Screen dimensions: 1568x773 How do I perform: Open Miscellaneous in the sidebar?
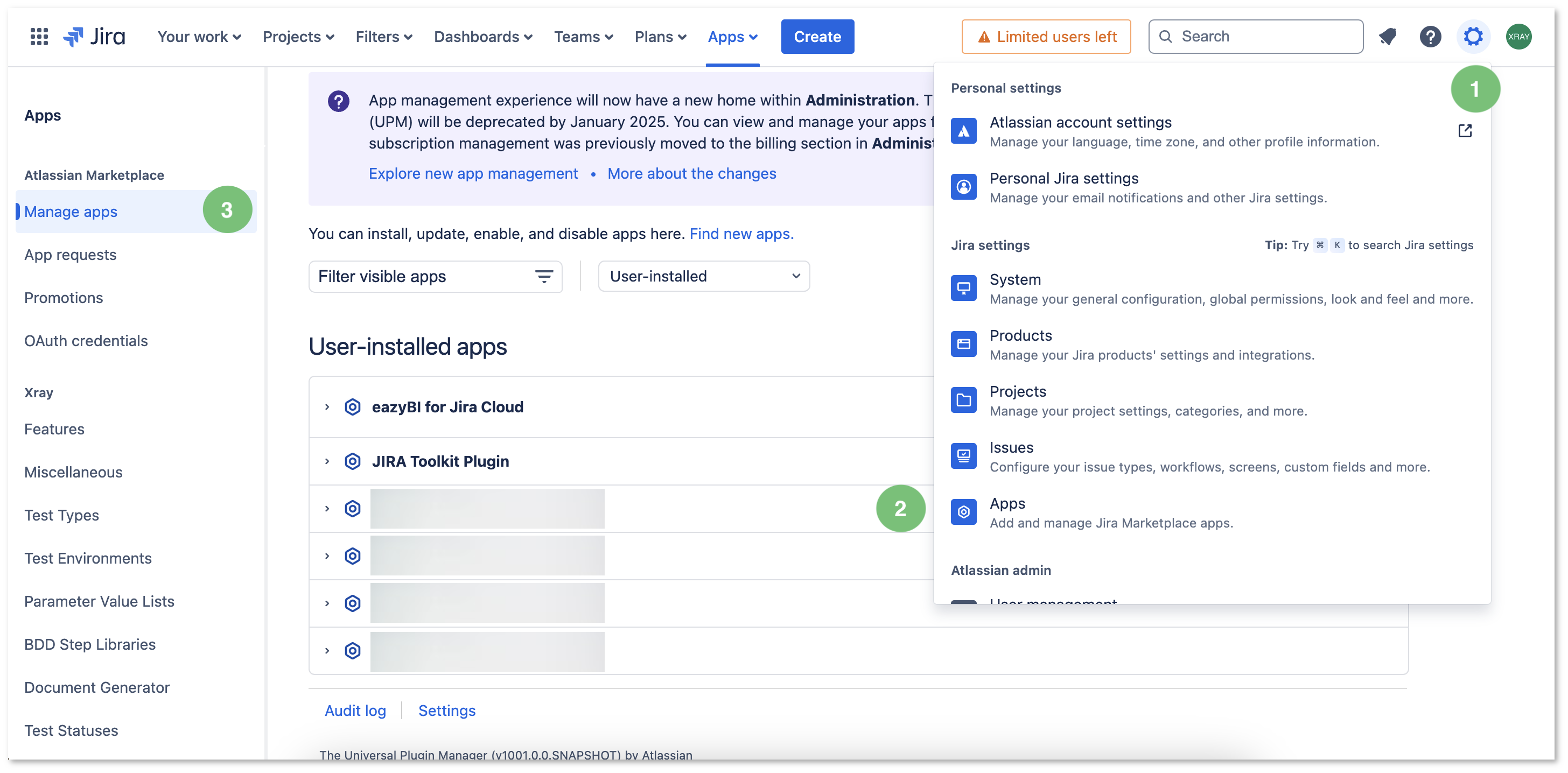coord(73,473)
